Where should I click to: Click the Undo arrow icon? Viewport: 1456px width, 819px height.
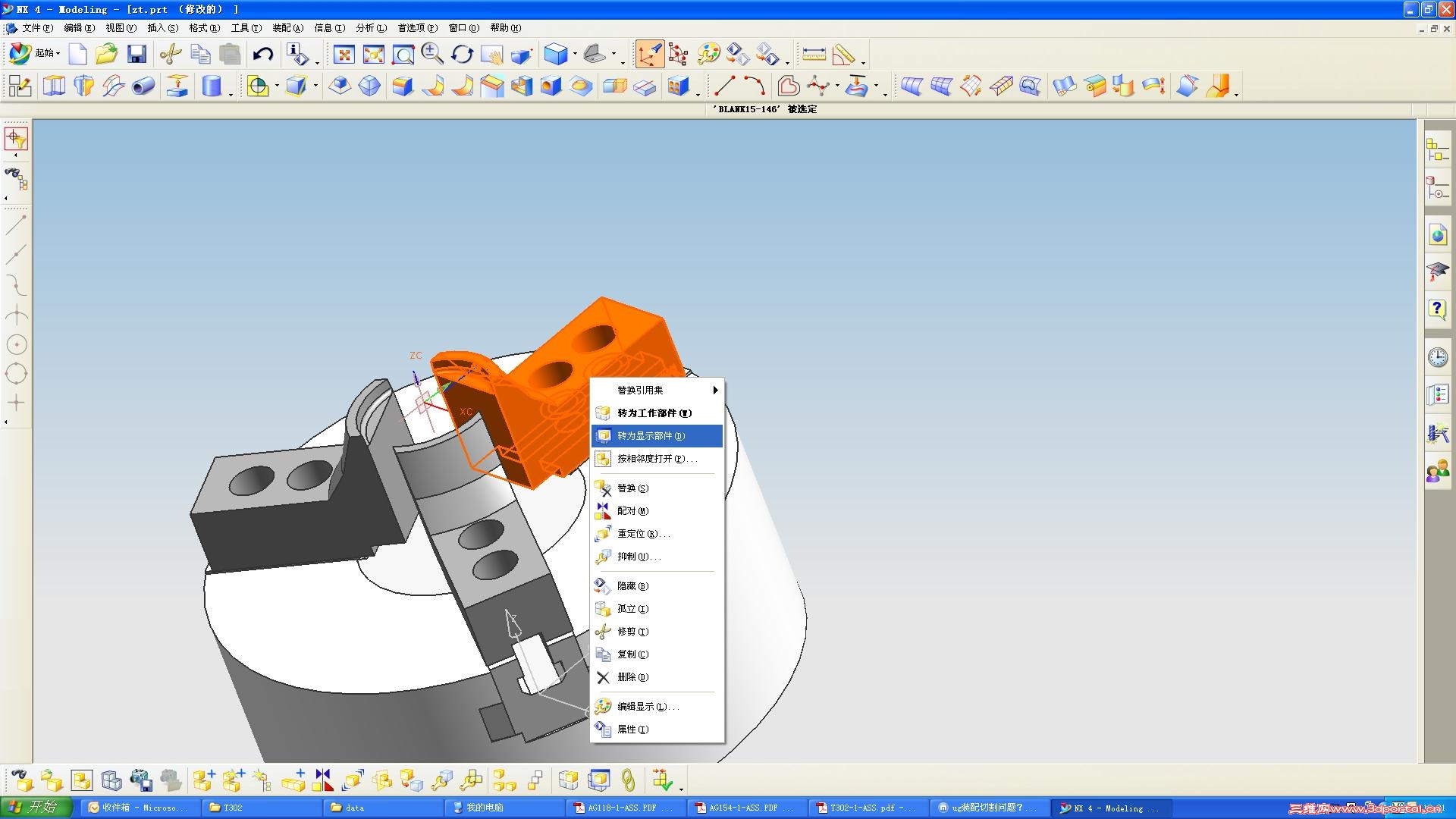(262, 55)
